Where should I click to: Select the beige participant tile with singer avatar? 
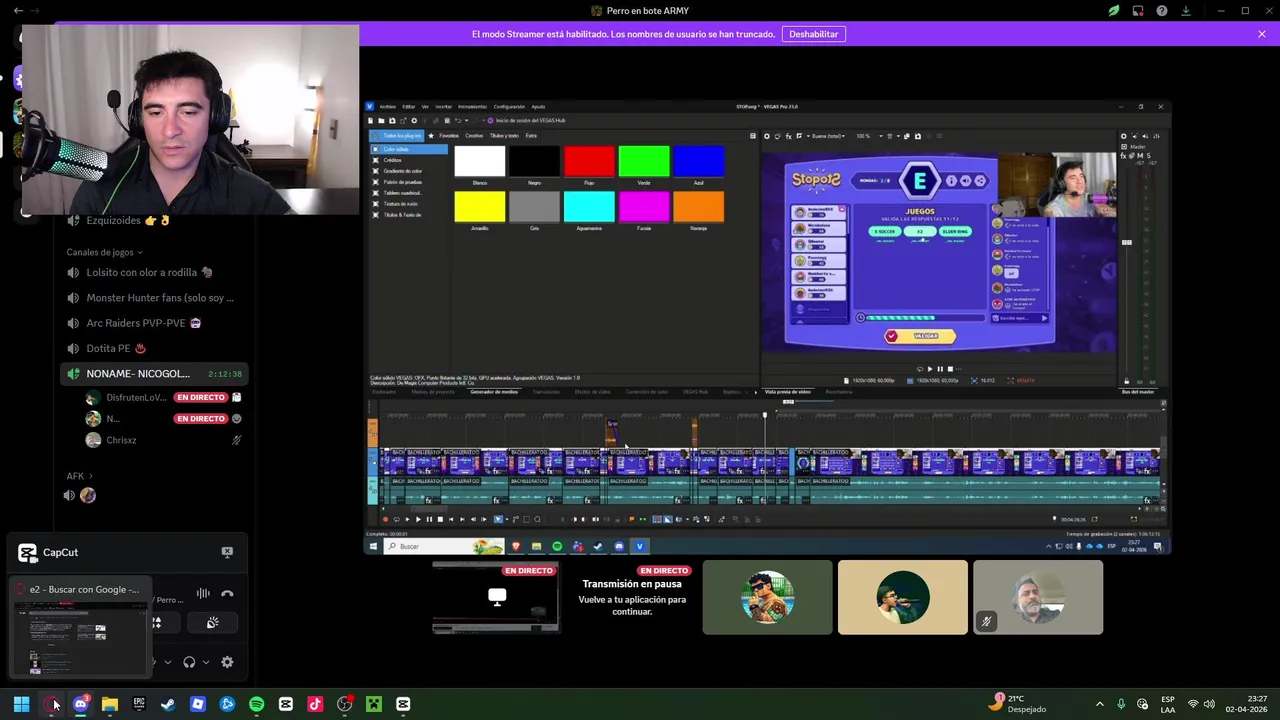pyautogui.click(x=903, y=598)
